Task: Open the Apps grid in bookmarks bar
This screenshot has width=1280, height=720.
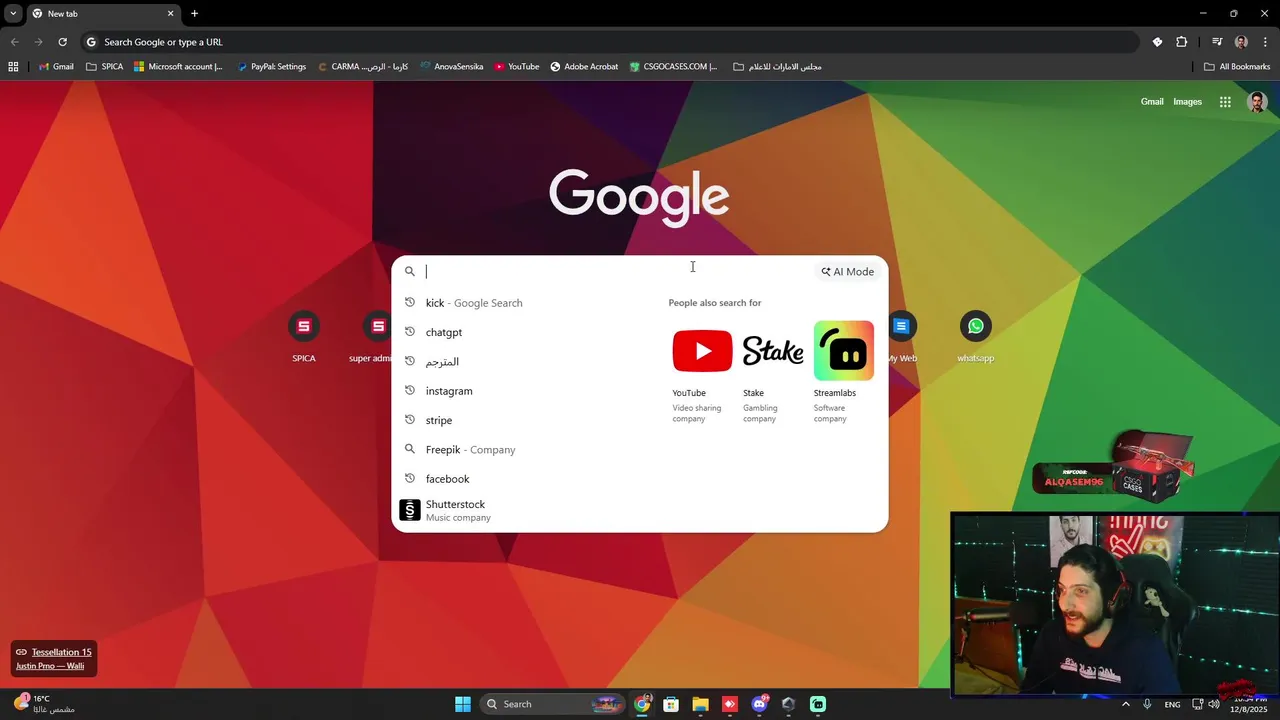Action: [13, 67]
